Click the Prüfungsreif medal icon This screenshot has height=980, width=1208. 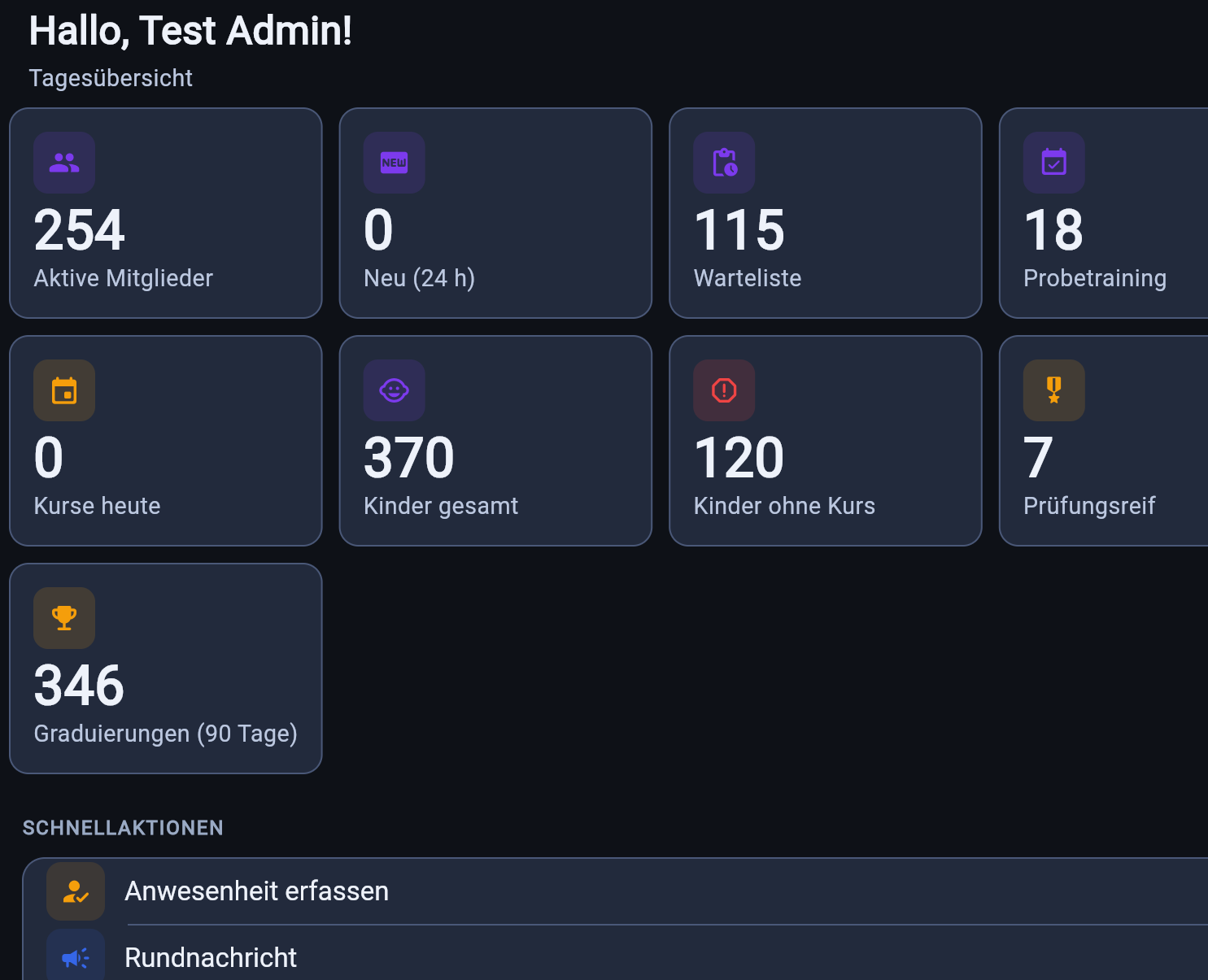coord(1054,390)
